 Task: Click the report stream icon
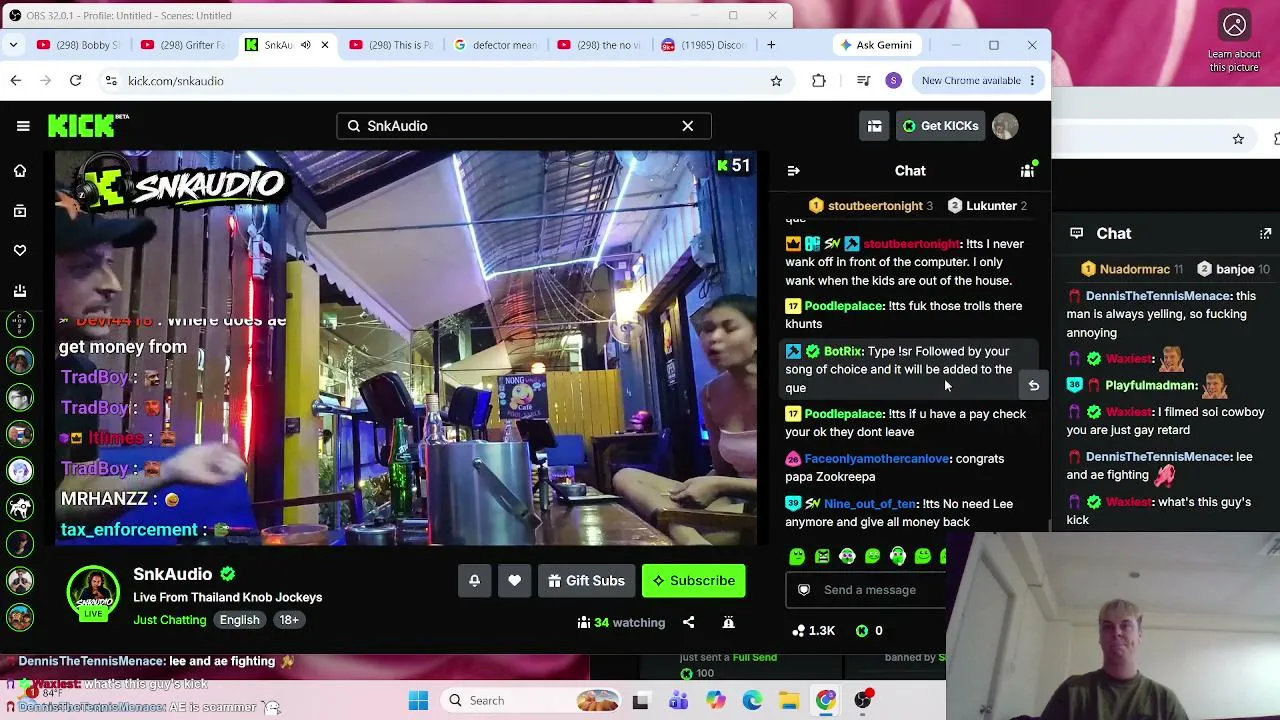point(728,622)
